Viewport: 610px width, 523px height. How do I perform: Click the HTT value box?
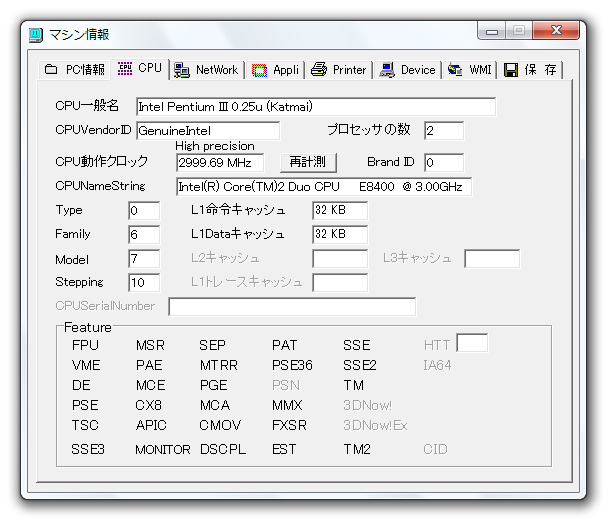(472, 343)
